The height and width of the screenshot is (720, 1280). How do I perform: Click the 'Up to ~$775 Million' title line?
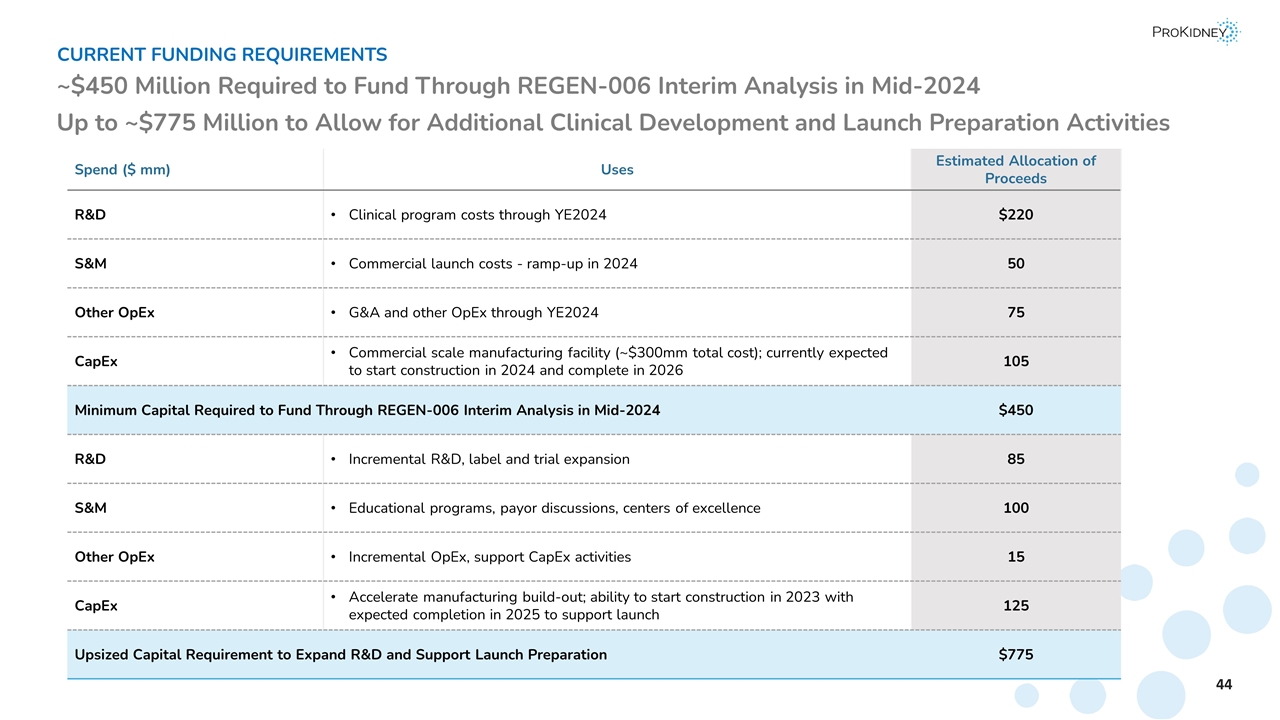pos(613,123)
